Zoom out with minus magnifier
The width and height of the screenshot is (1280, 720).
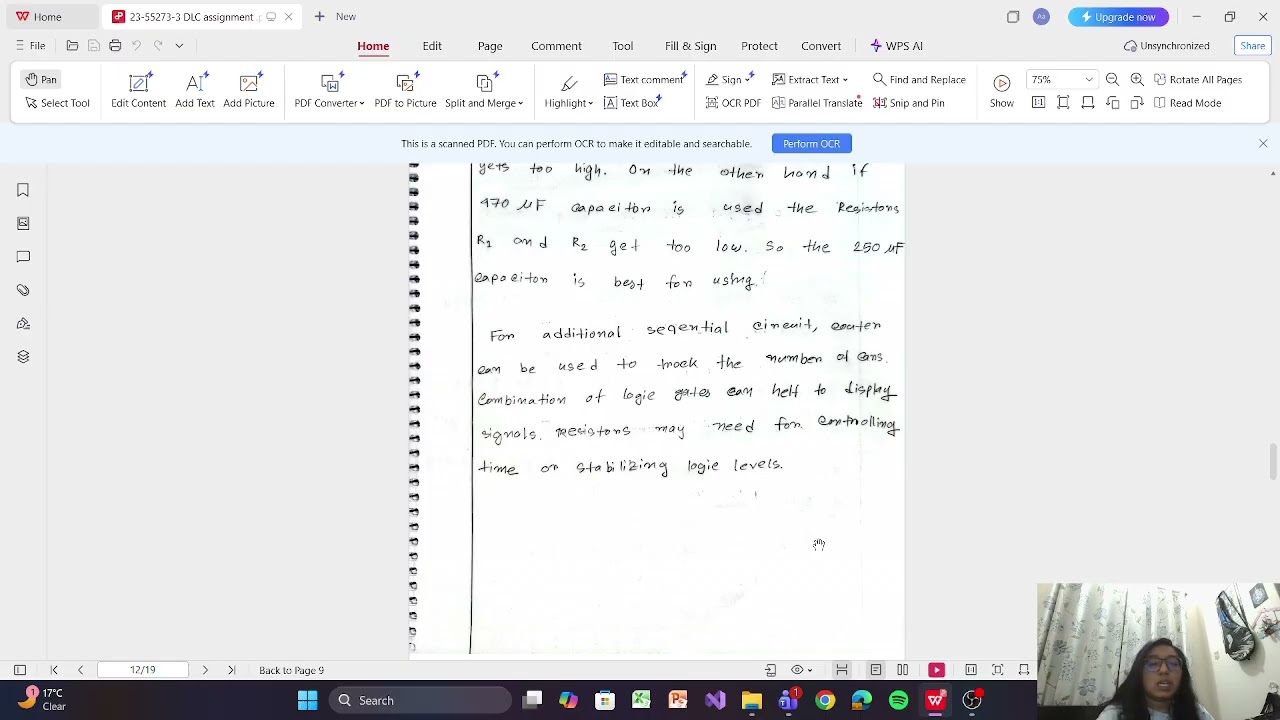point(1112,79)
